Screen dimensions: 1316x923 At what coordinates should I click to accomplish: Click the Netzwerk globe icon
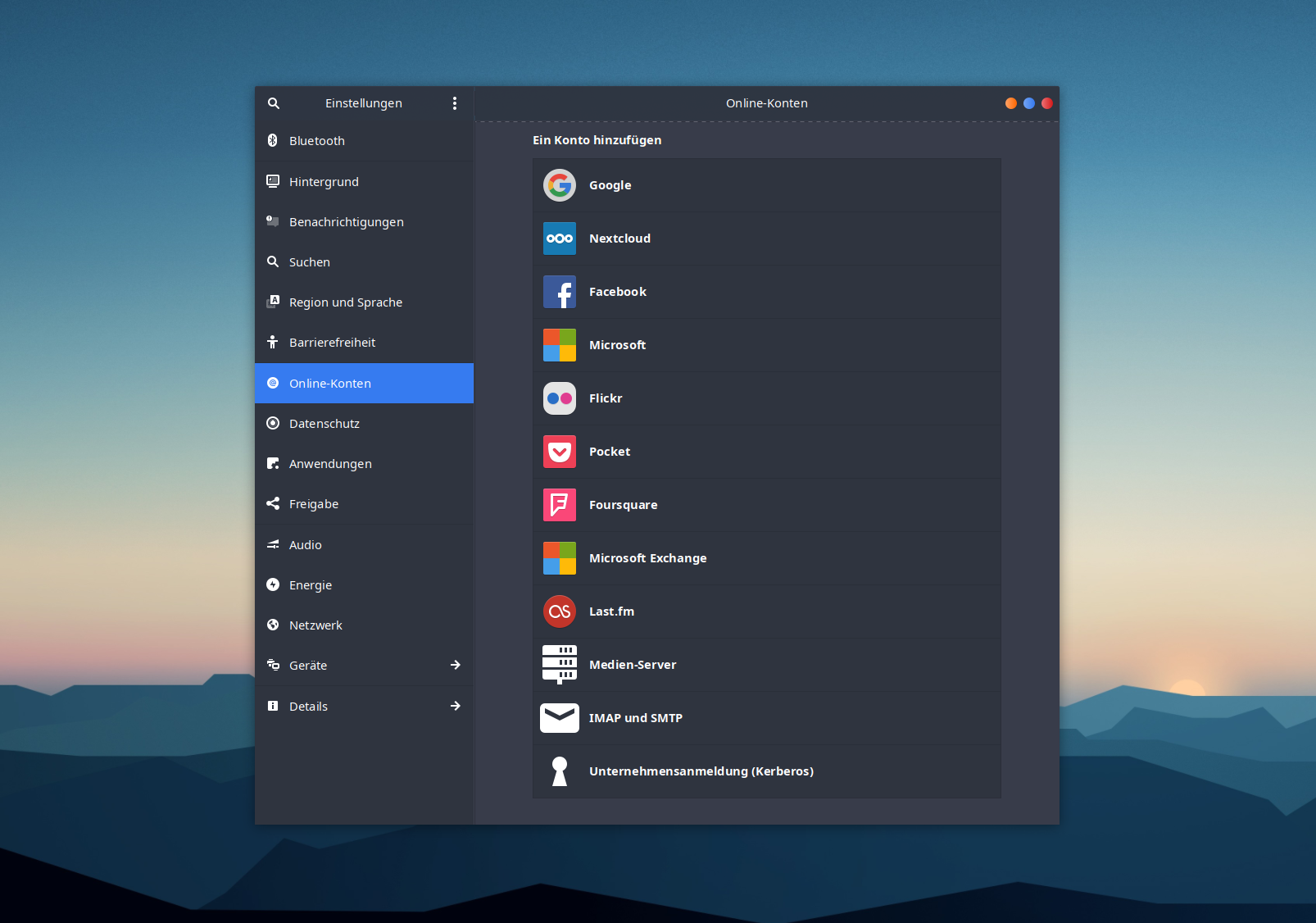(x=273, y=625)
